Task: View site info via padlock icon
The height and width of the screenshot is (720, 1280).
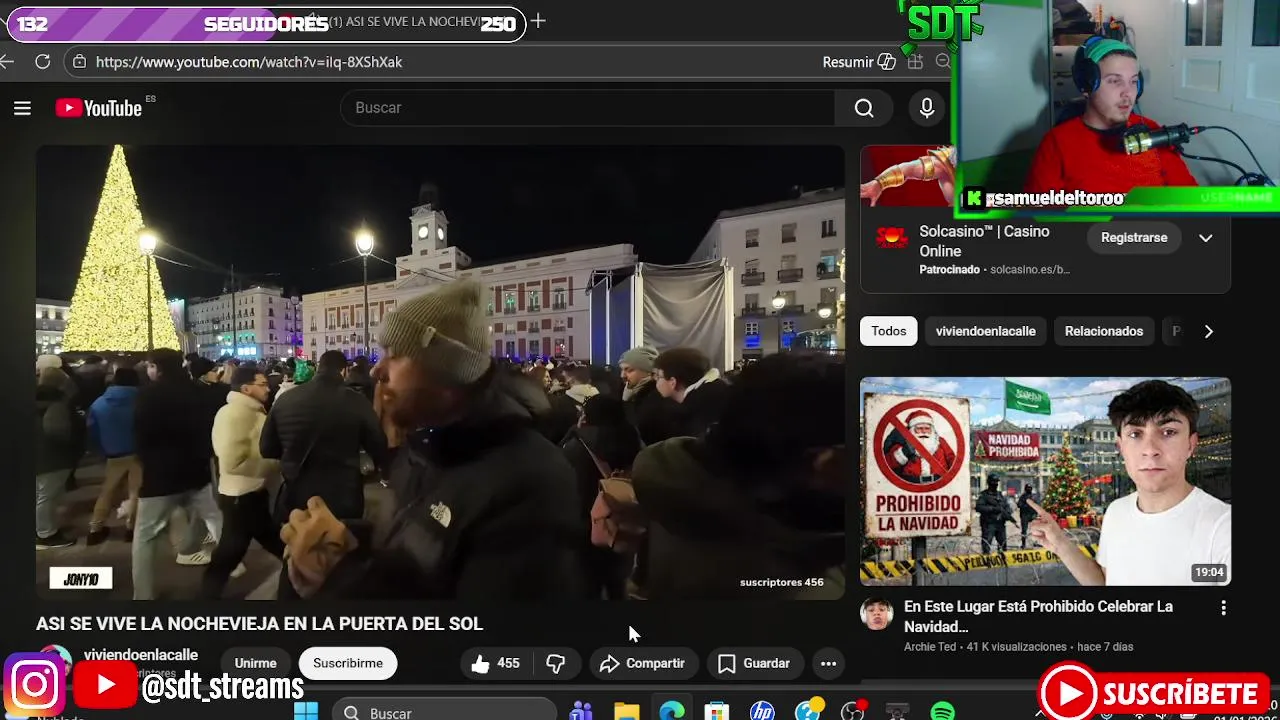Action: (x=79, y=62)
